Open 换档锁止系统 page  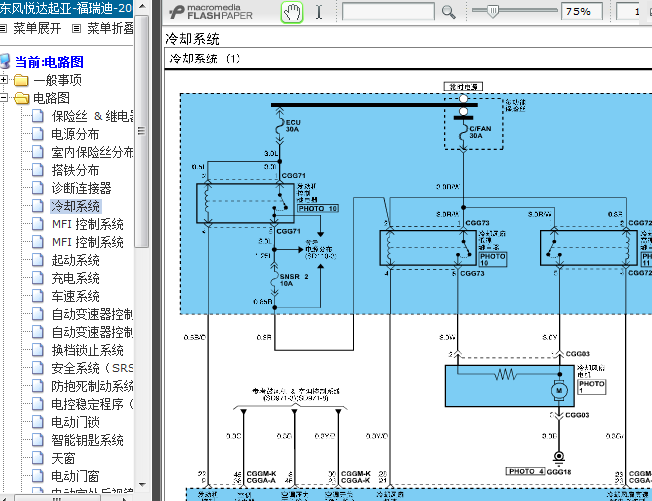point(87,350)
